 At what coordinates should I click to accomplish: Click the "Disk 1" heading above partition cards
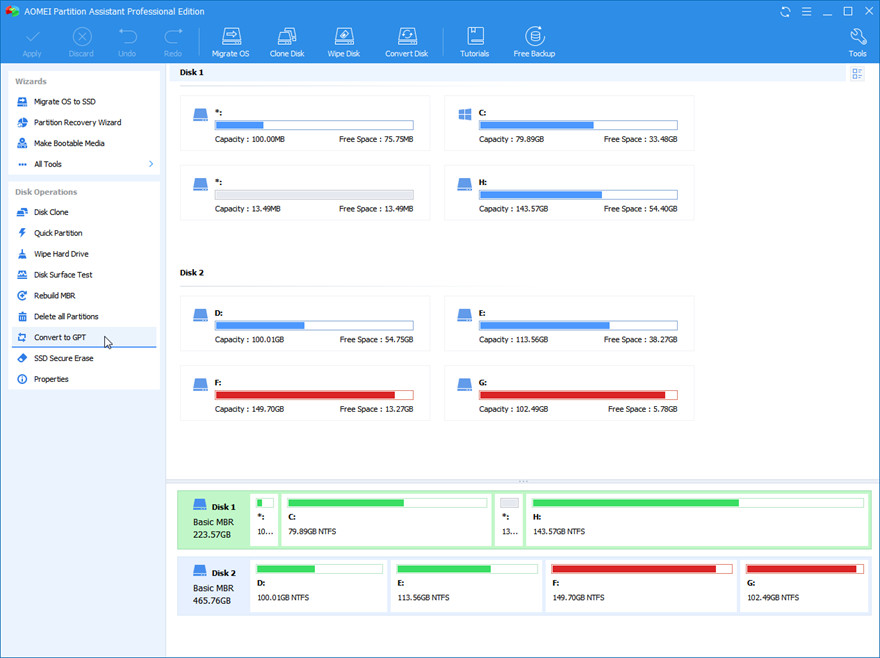coord(192,72)
